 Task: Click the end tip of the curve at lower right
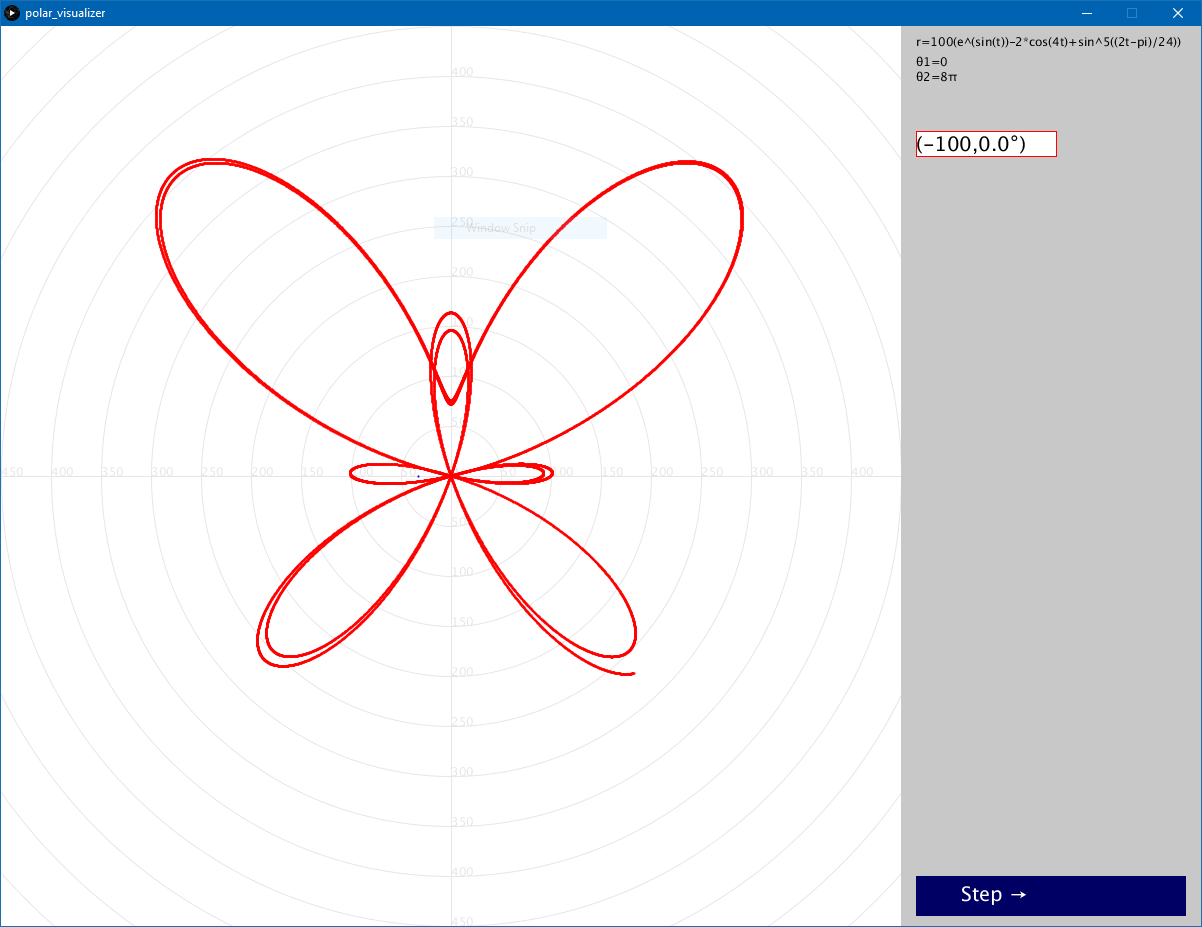[x=633, y=674]
